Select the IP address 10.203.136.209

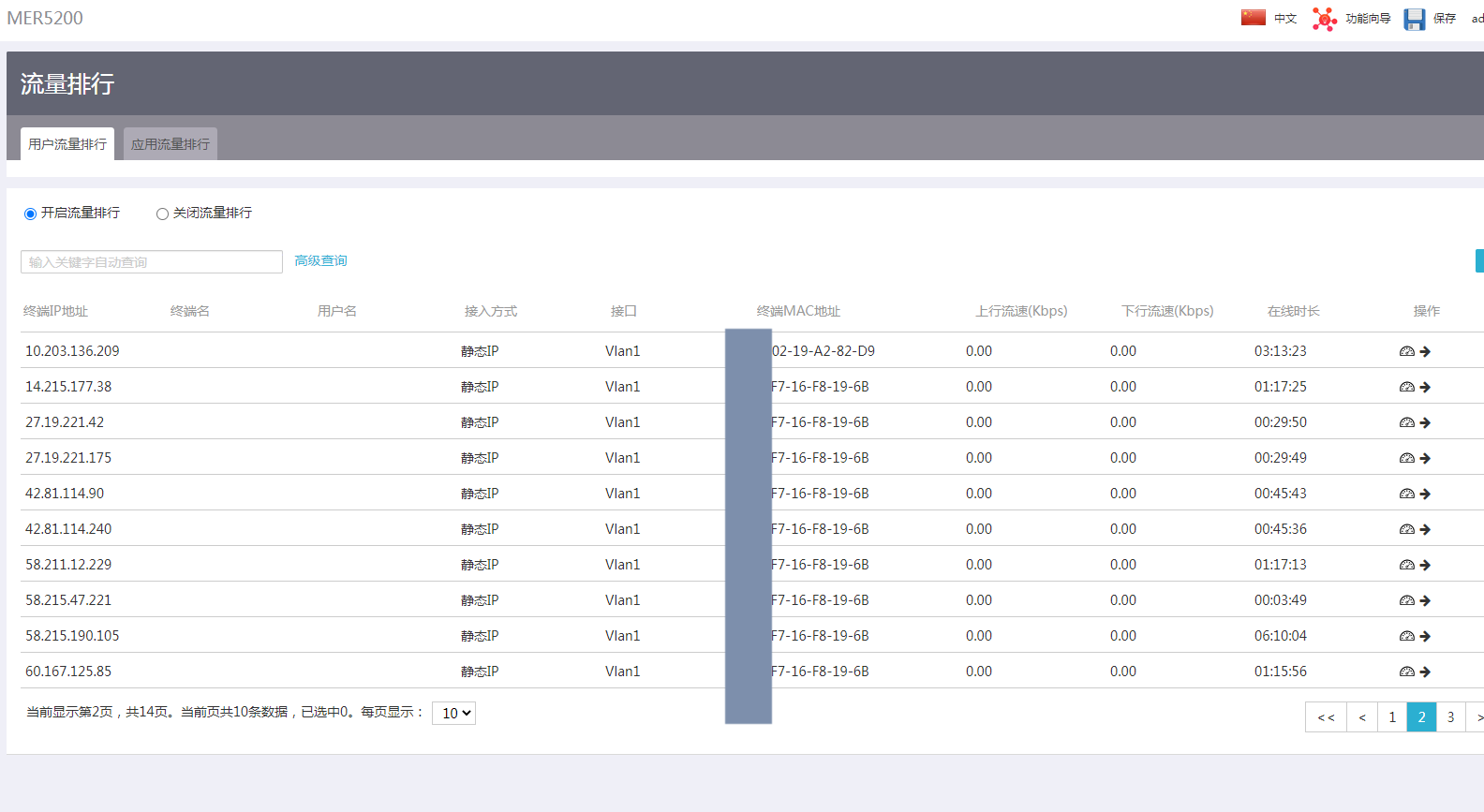tap(72, 351)
